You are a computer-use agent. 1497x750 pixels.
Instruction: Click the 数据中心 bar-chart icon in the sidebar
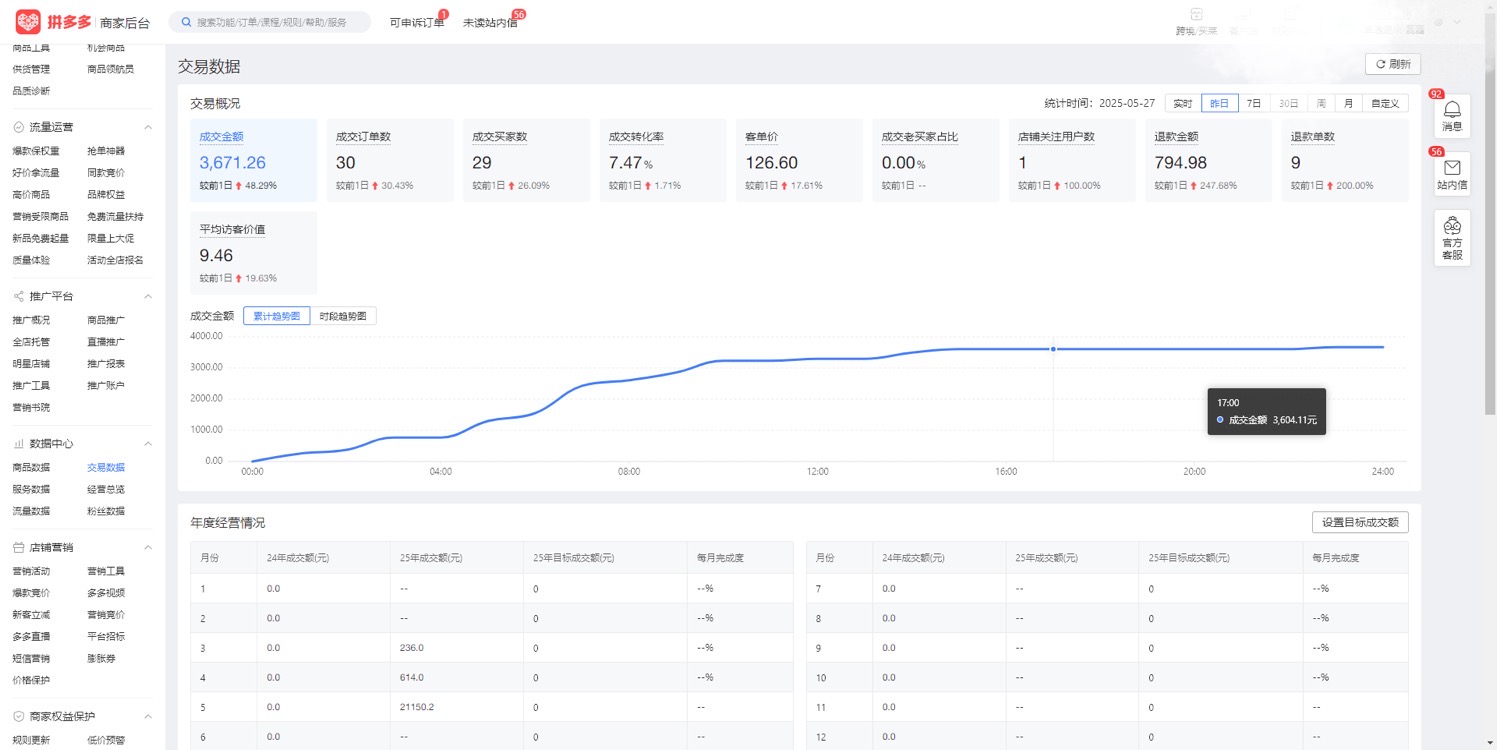tap(19, 443)
